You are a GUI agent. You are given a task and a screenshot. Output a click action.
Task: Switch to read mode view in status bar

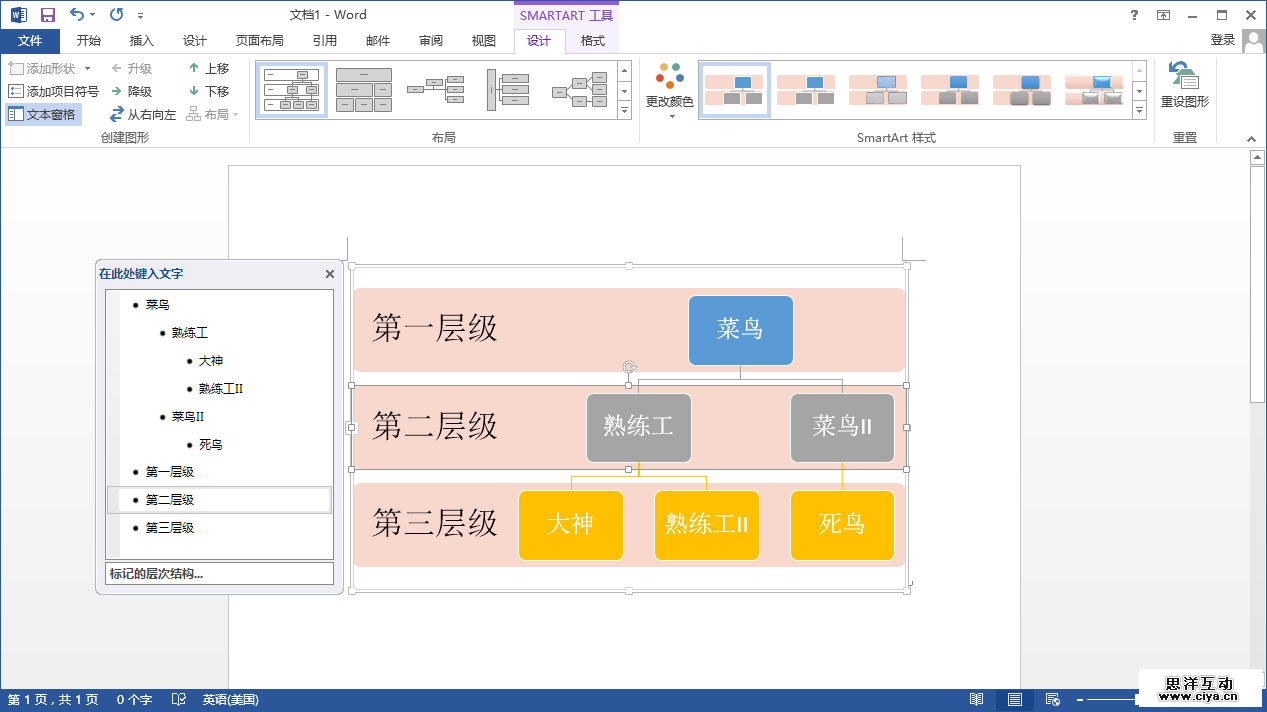pyautogui.click(x=976, y=700)
